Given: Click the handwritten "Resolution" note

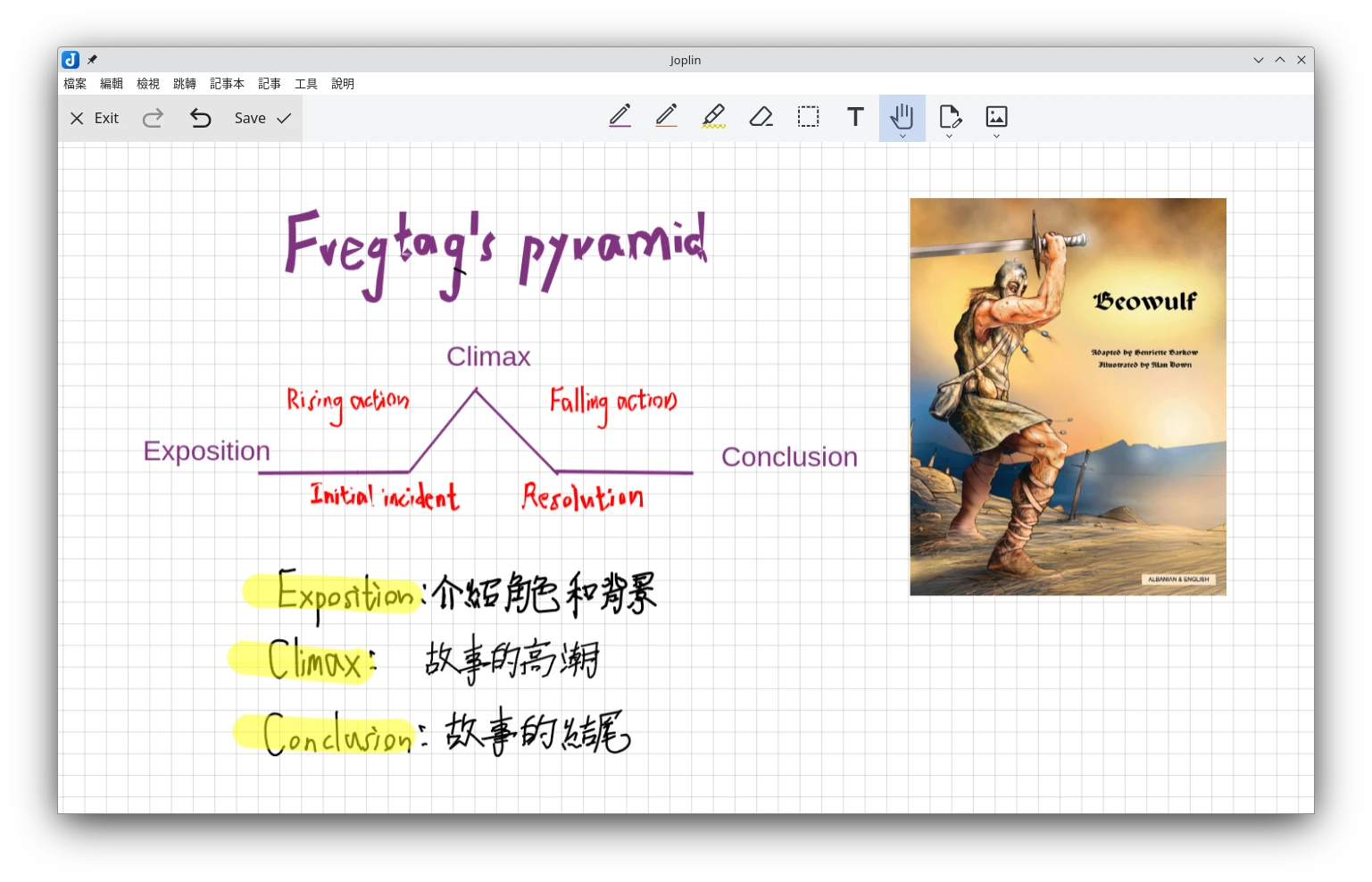Looking at the screenshot, I should 582,496.
